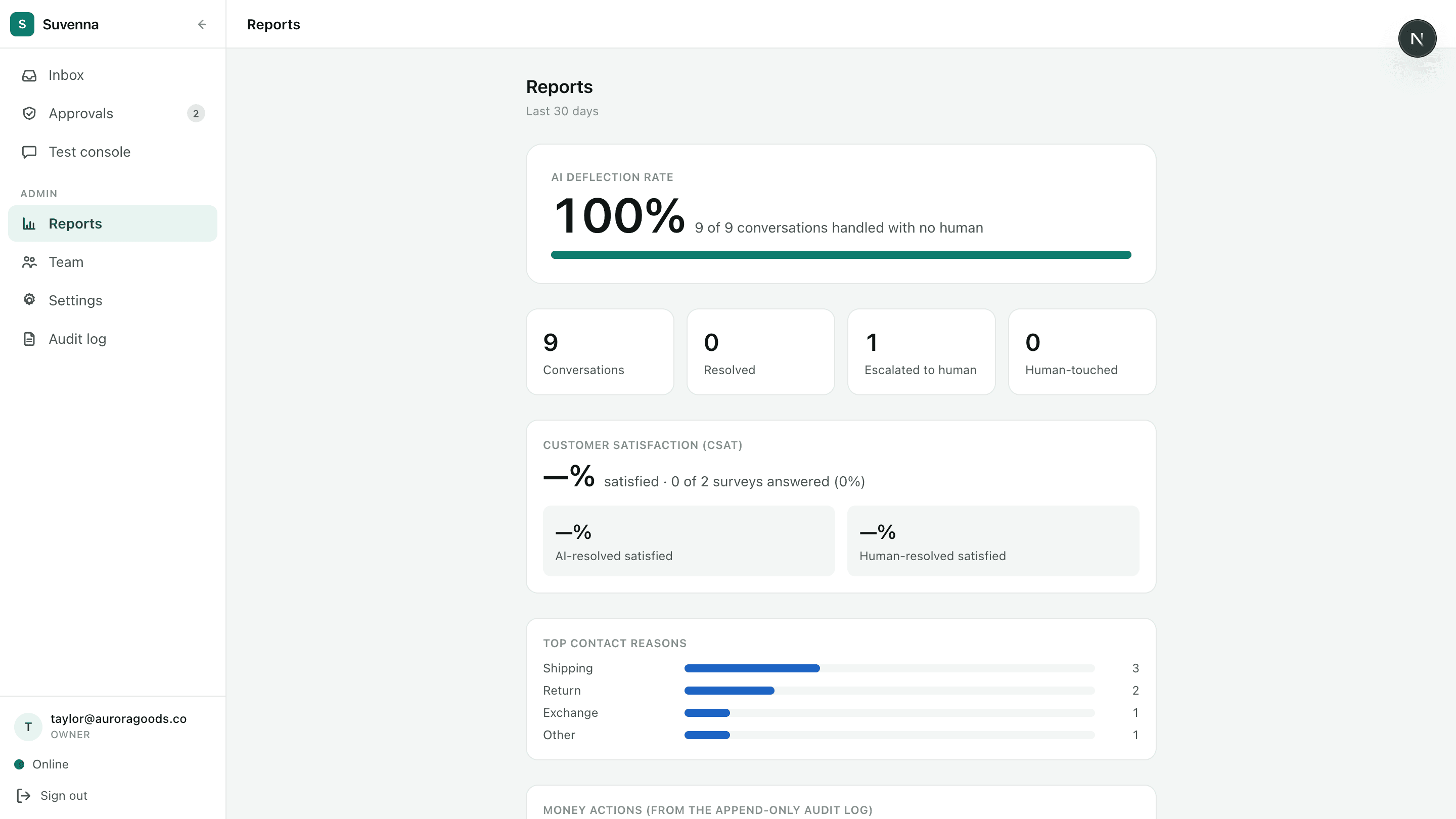Click the Sign out arrow icon
The height and width of the screenshot is (819, 1456).
coord(24,796)
